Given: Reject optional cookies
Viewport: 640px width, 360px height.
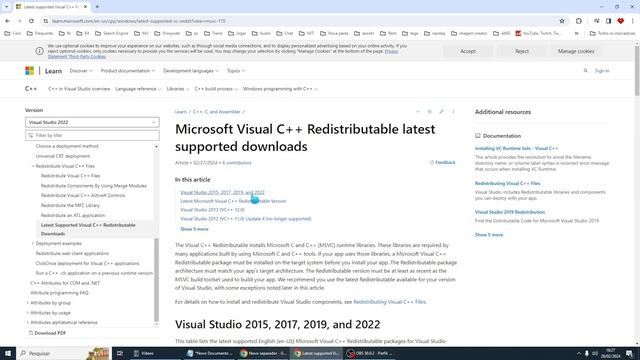Looking at the screenshot, I should tap(522, 51).
